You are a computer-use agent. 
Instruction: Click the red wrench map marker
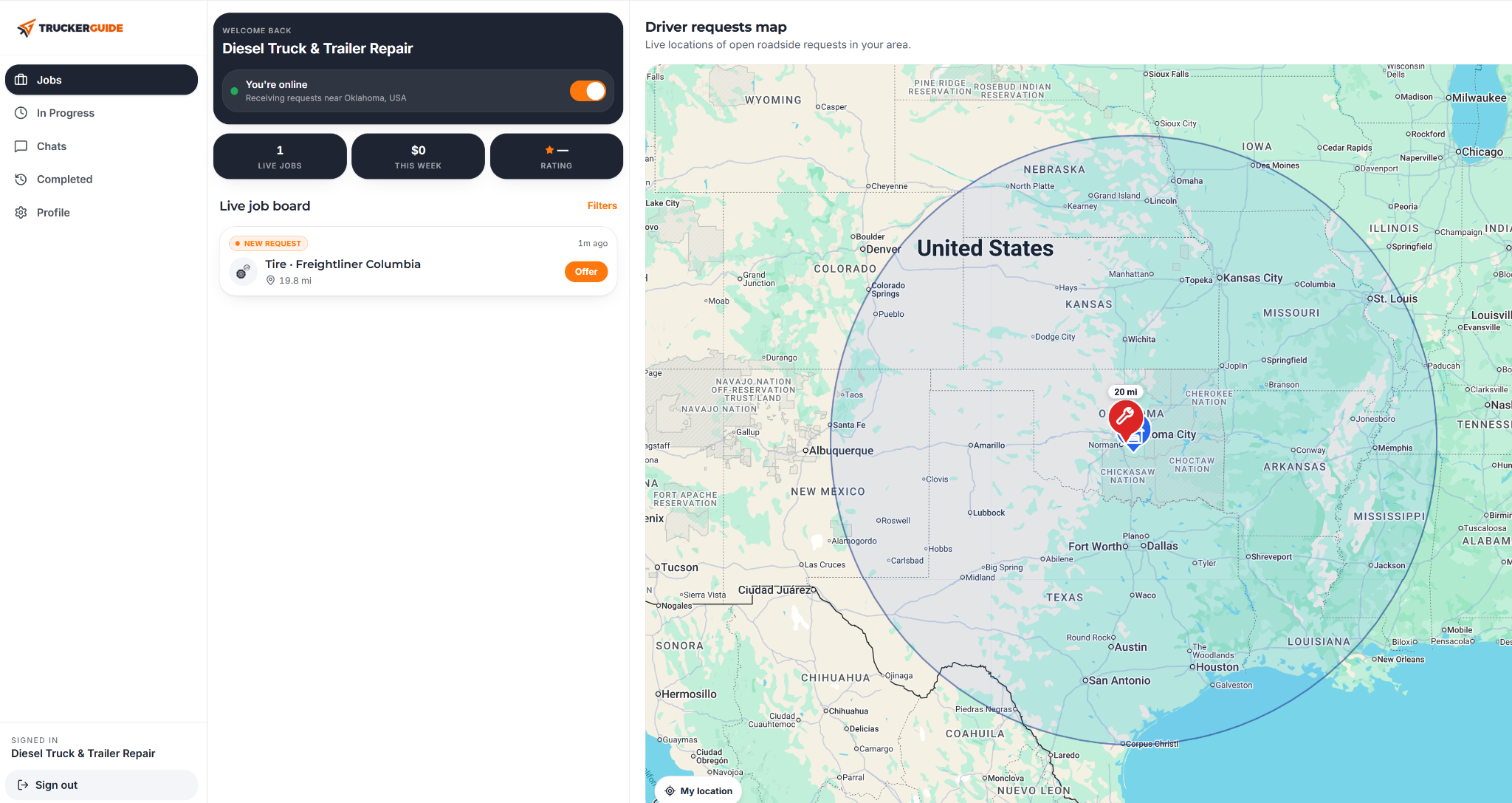tap(1125, 420)
